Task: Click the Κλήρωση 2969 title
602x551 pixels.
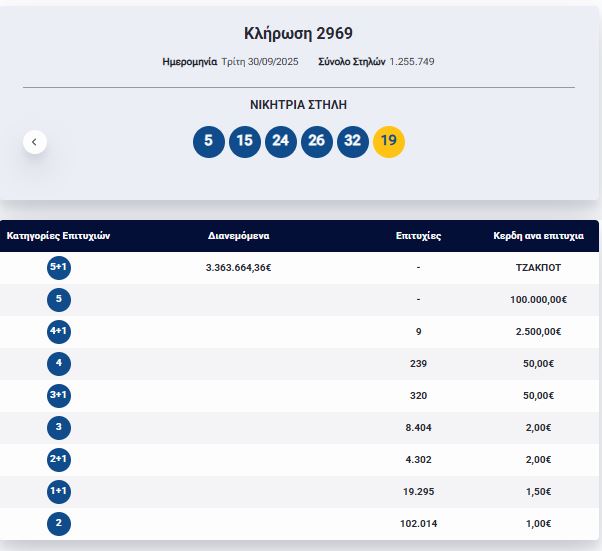Action: click(x=298, y=34)
